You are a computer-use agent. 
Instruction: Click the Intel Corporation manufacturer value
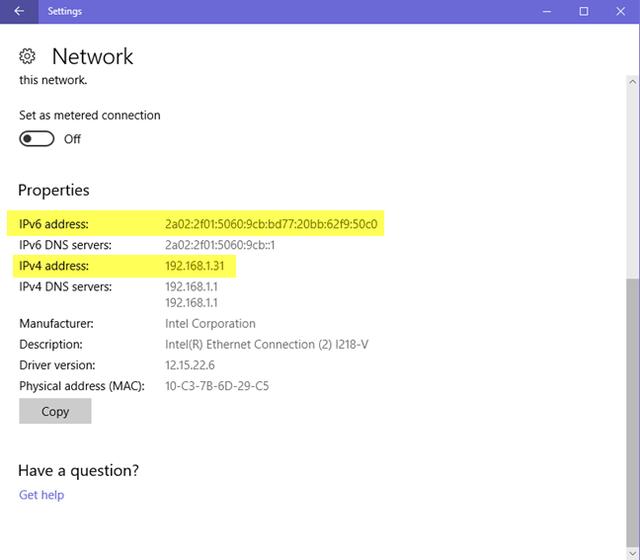(210, 324)
